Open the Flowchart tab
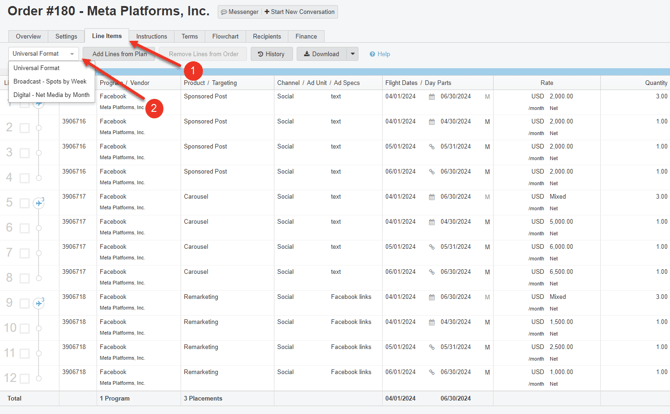The image size is (670, 414). [x=225, y=36]
